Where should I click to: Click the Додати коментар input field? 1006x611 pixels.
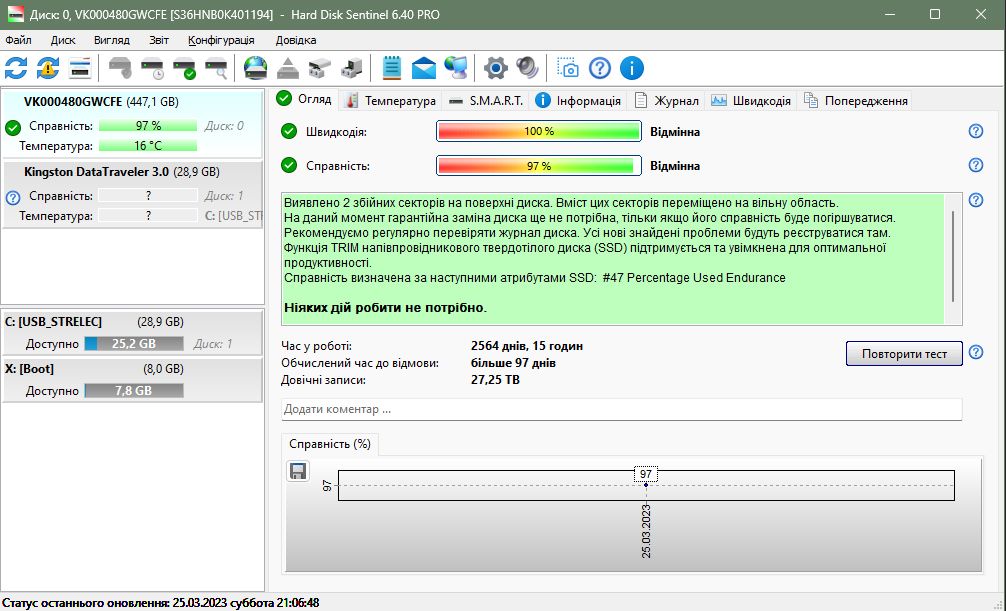coord(621,409)
